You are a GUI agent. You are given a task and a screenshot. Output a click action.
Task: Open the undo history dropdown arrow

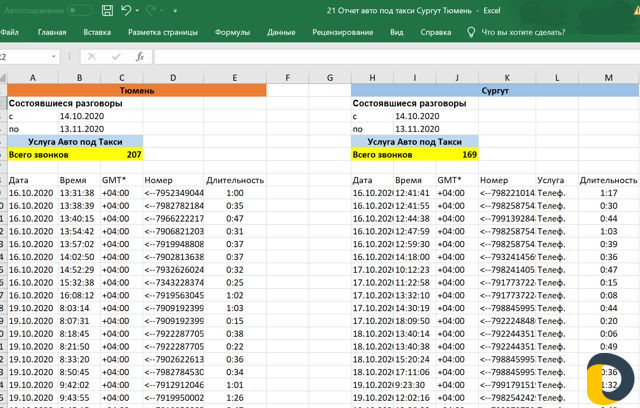137,11
